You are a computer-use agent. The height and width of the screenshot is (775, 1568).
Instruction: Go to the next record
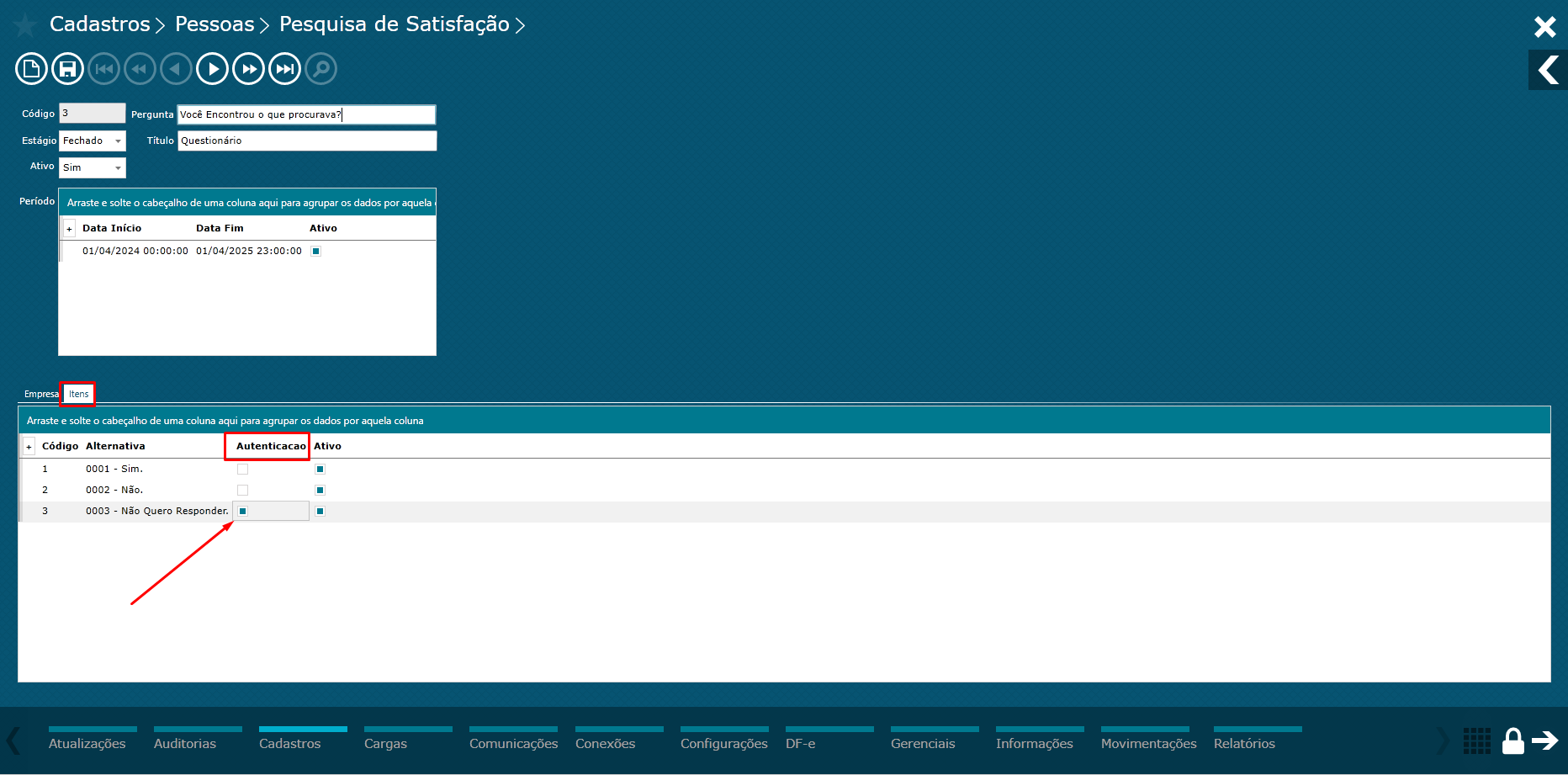coord(212,69)
